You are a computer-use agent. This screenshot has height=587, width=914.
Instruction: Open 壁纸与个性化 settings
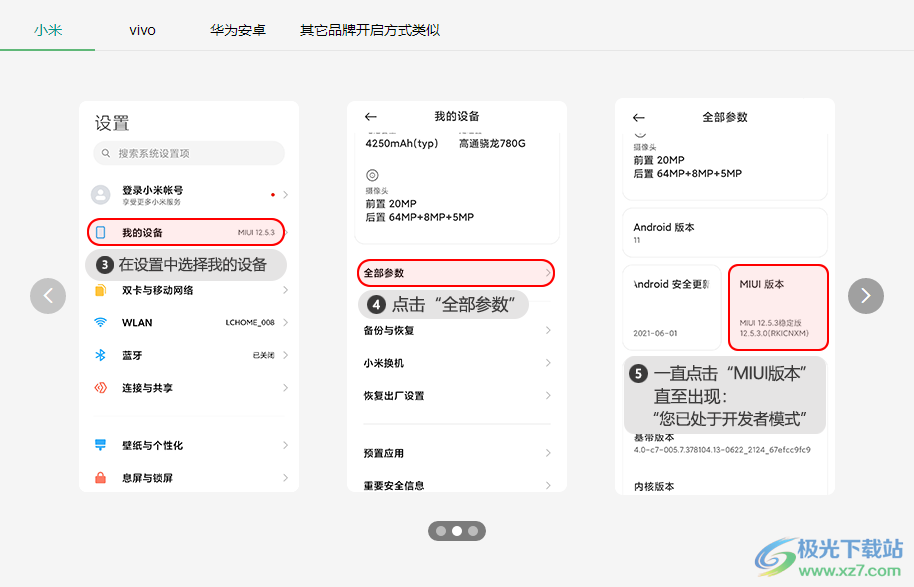[189, 445]
